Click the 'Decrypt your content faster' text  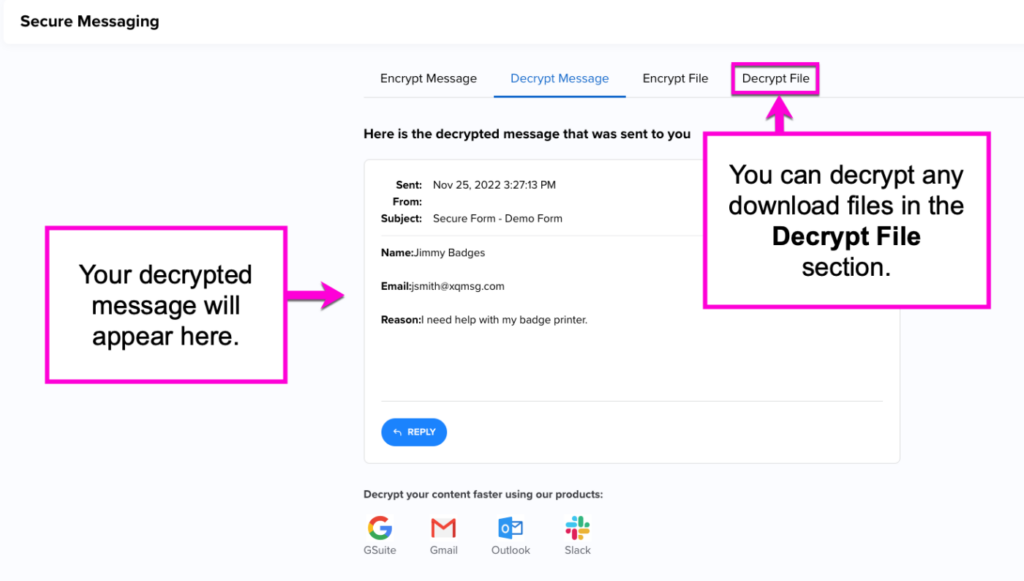[483, 494]
